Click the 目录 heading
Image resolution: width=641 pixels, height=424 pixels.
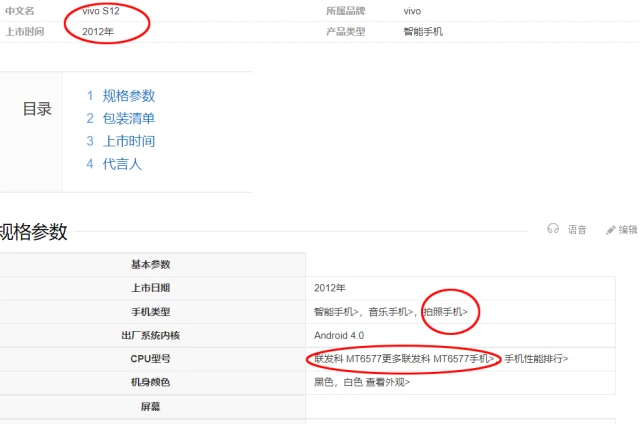point(37,109)
